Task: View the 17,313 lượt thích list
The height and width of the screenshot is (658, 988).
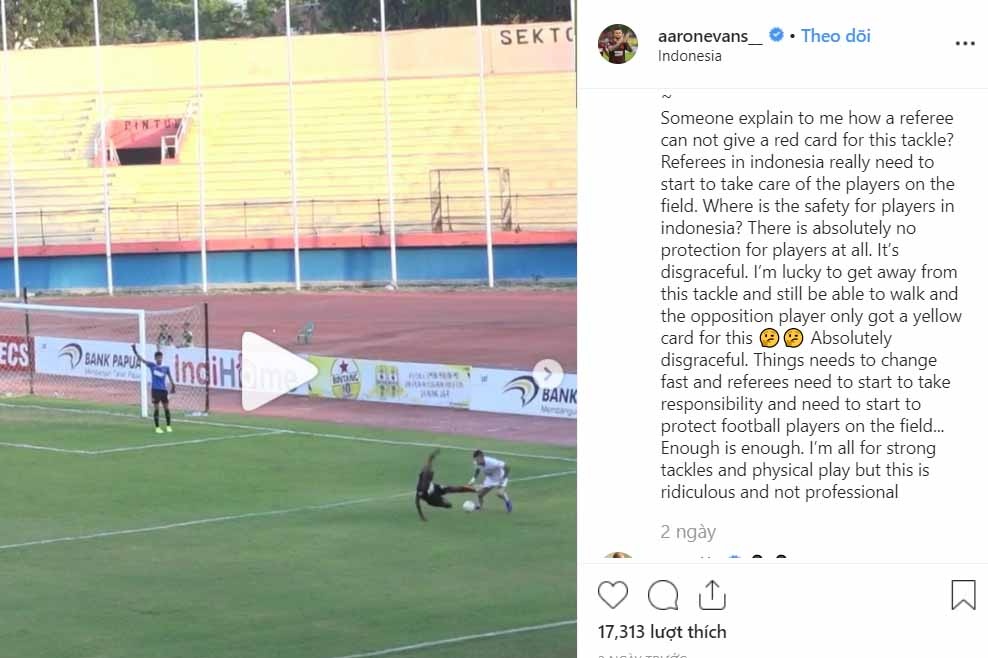Action: point(662,632)
